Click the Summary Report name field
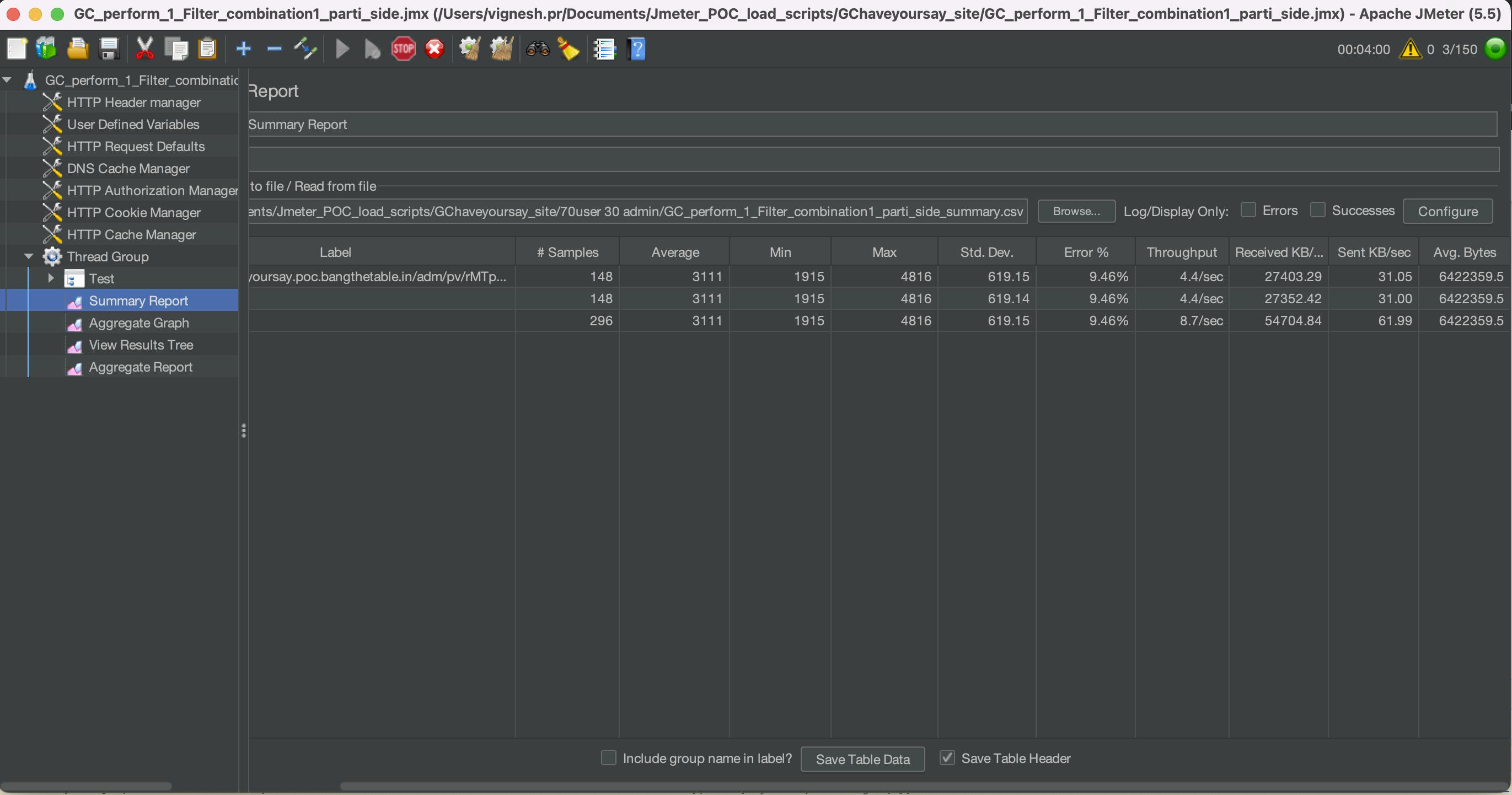Viewport: 1512px width, 795px height. tap(872, 125)
